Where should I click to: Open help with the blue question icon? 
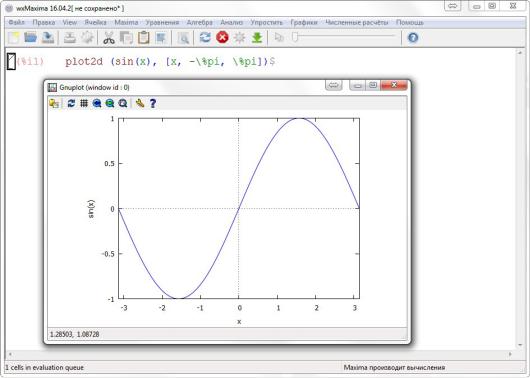click(413, 37)
